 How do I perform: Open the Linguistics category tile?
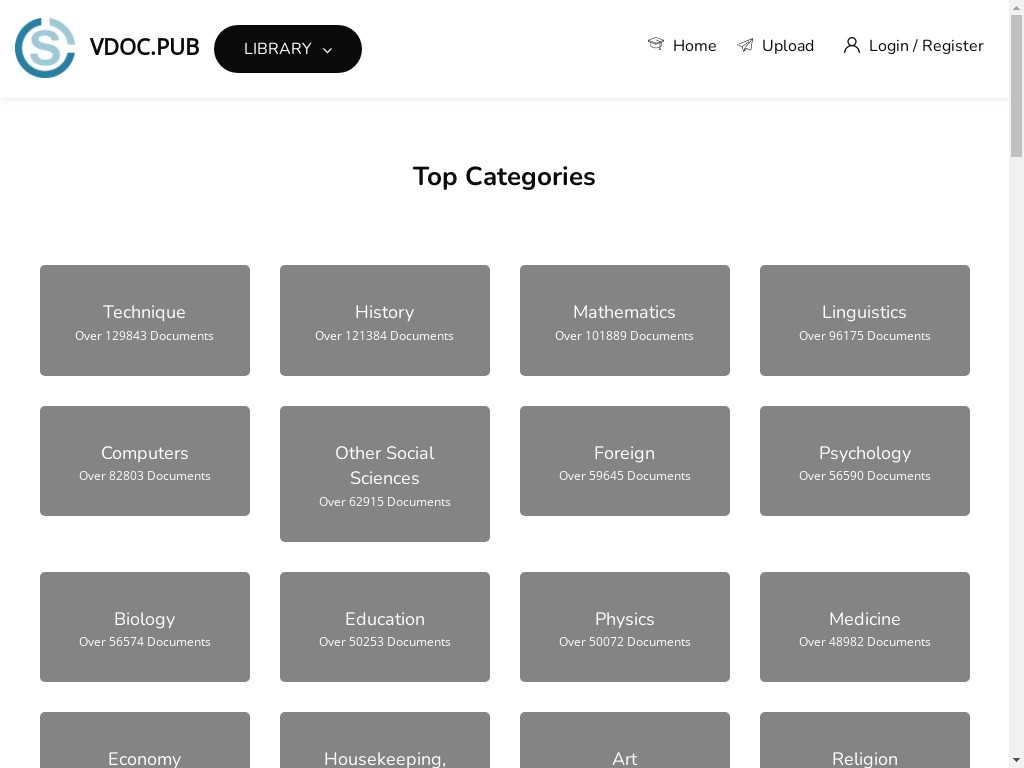click(x=864, y=320)
